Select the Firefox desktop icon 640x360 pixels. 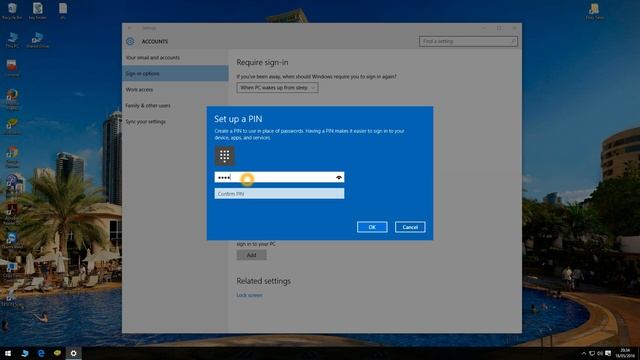click(12, 99)
